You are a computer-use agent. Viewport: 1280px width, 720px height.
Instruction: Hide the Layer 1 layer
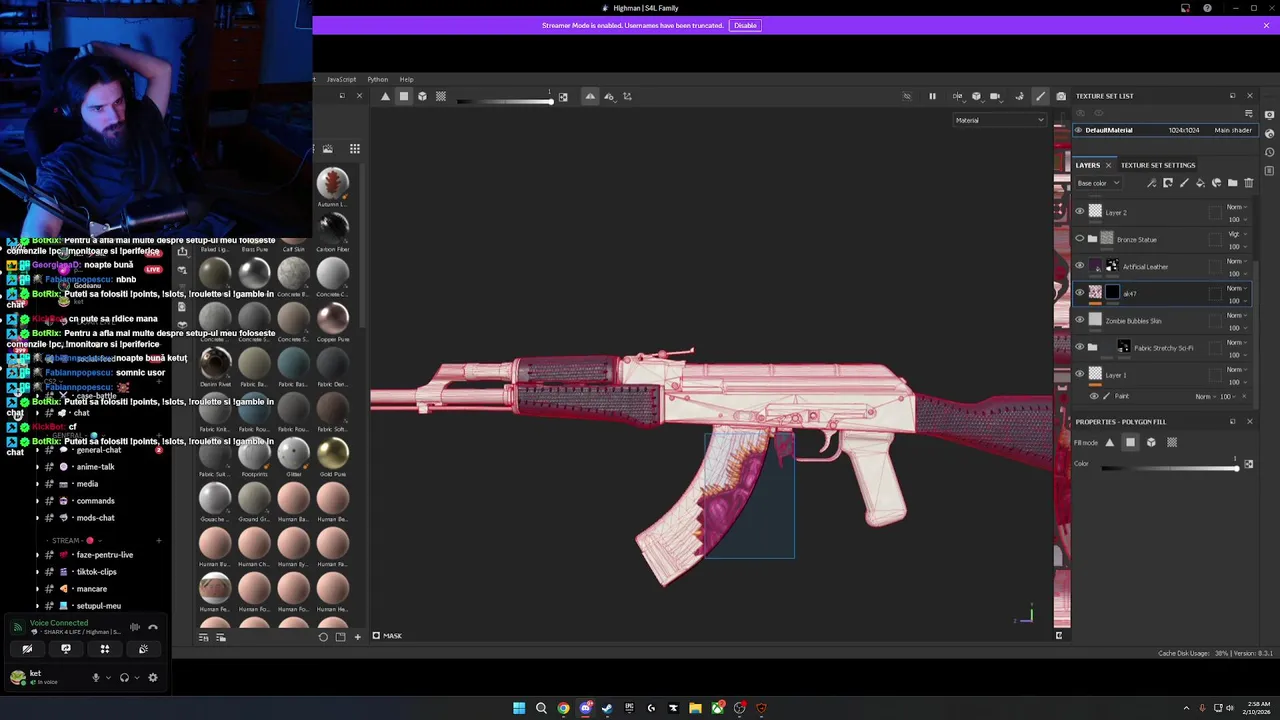click(1079, 374)
